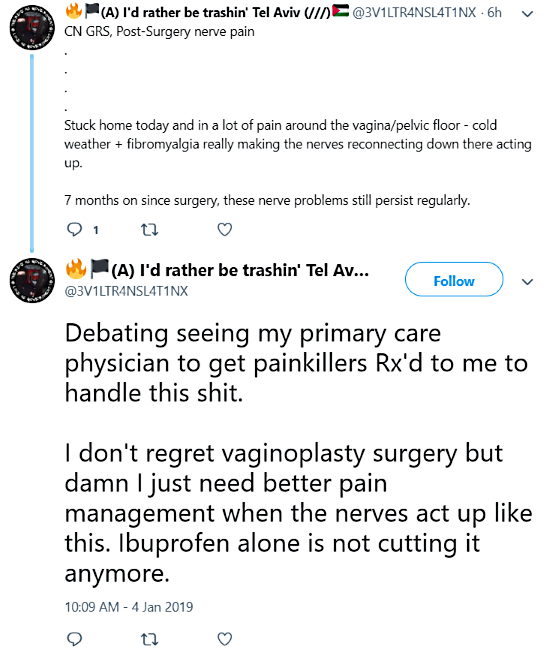Click the display name on the second tweet
This screenshot has height=650, width=544.
[217, 270]
